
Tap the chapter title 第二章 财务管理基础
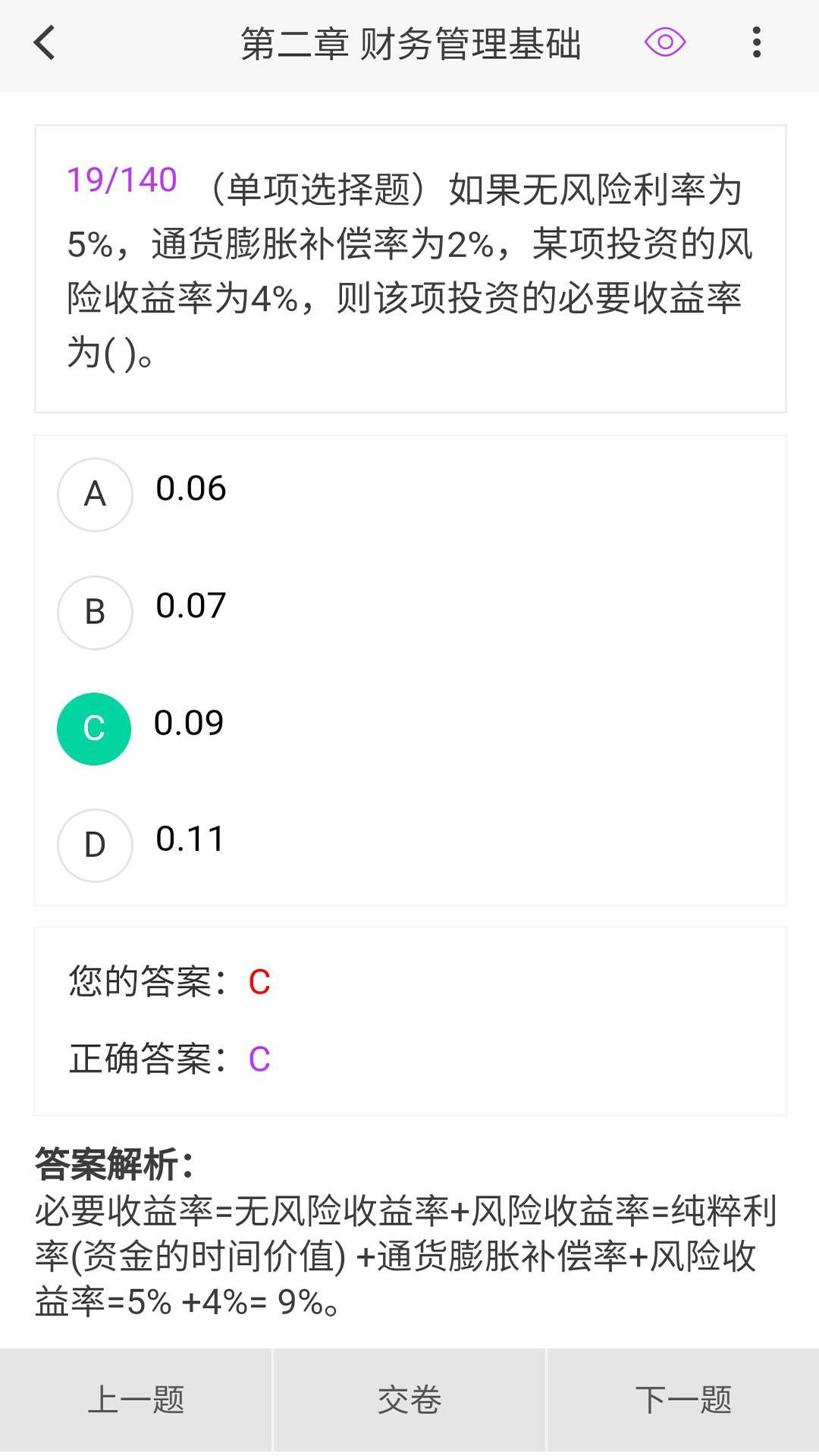tap(411, 44)
